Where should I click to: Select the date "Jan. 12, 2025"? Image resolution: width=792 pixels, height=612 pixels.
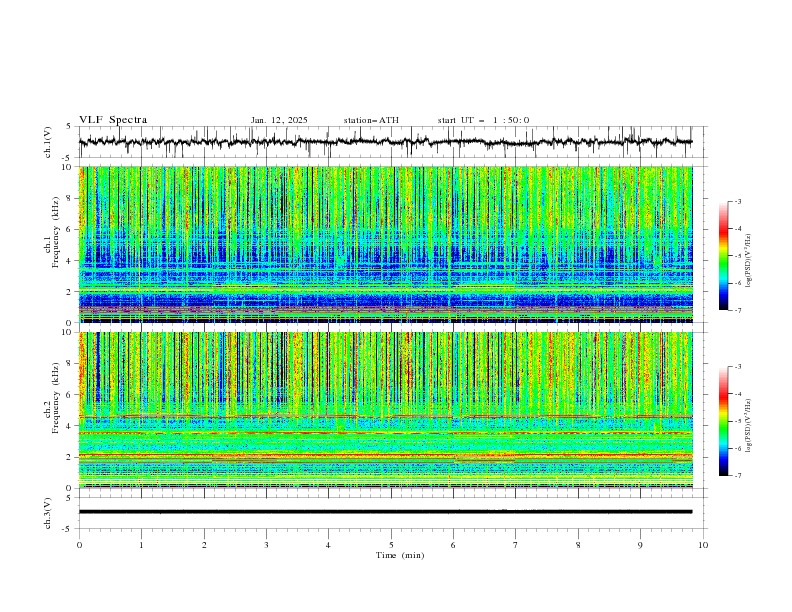(279, 120)
